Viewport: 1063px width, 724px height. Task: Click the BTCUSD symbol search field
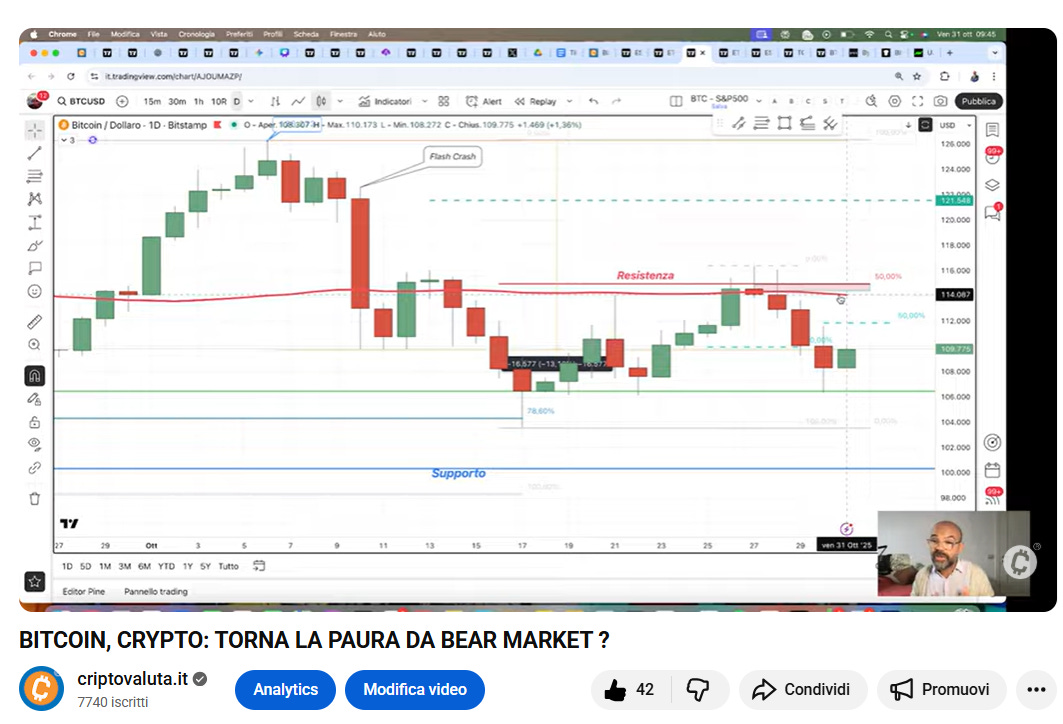(x=81, y=101)
